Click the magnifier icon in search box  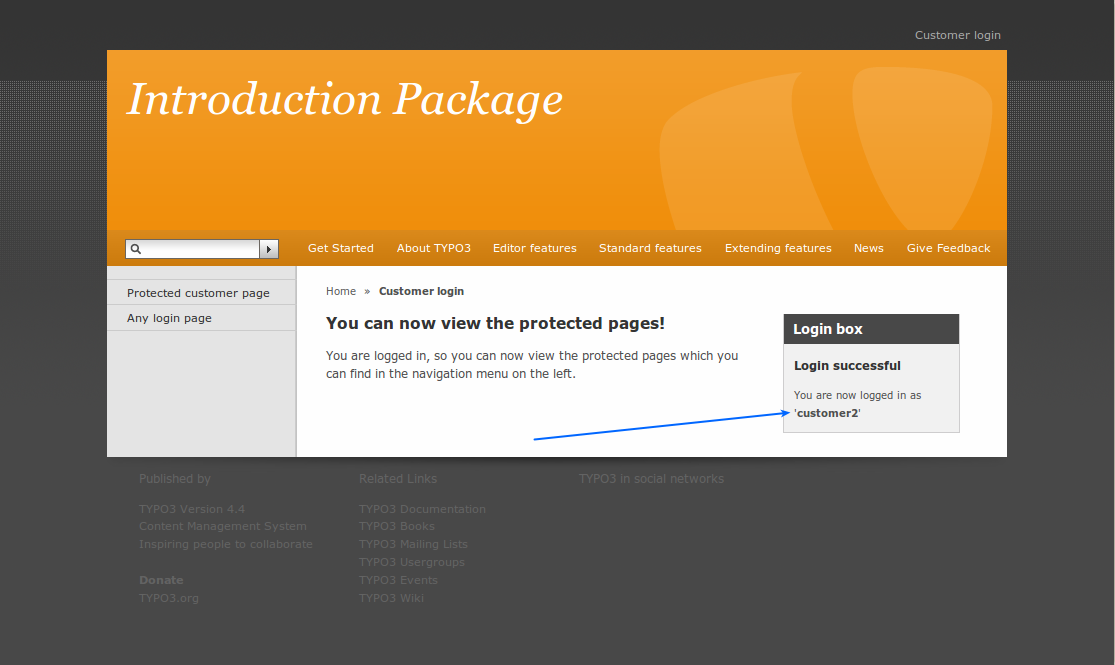click(x=136, y=249)
